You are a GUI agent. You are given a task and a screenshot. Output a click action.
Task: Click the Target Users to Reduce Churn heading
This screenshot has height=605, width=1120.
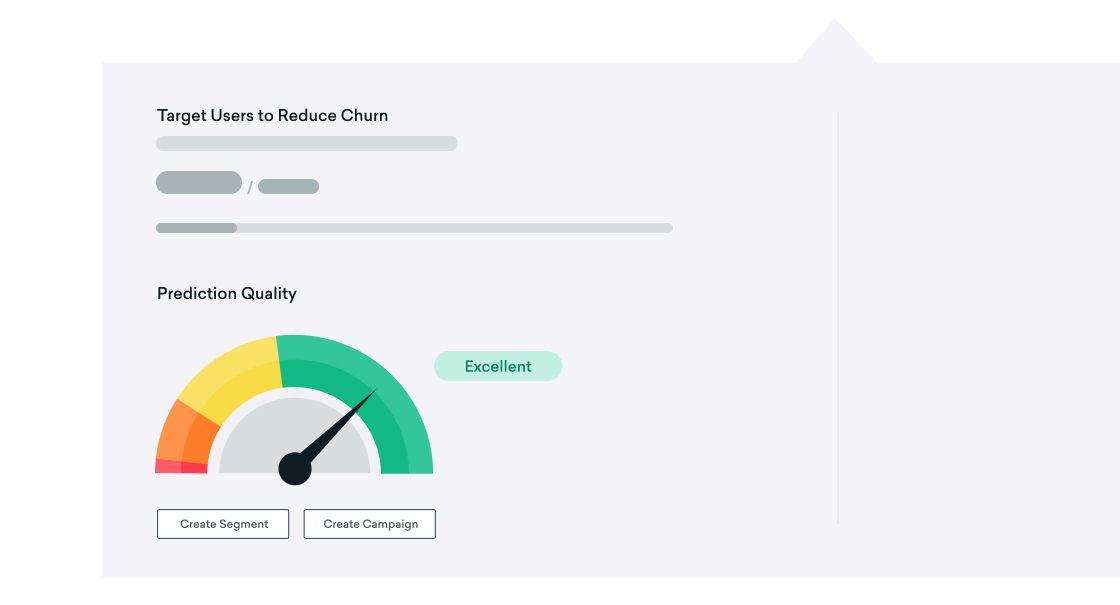tap(272, 116)
